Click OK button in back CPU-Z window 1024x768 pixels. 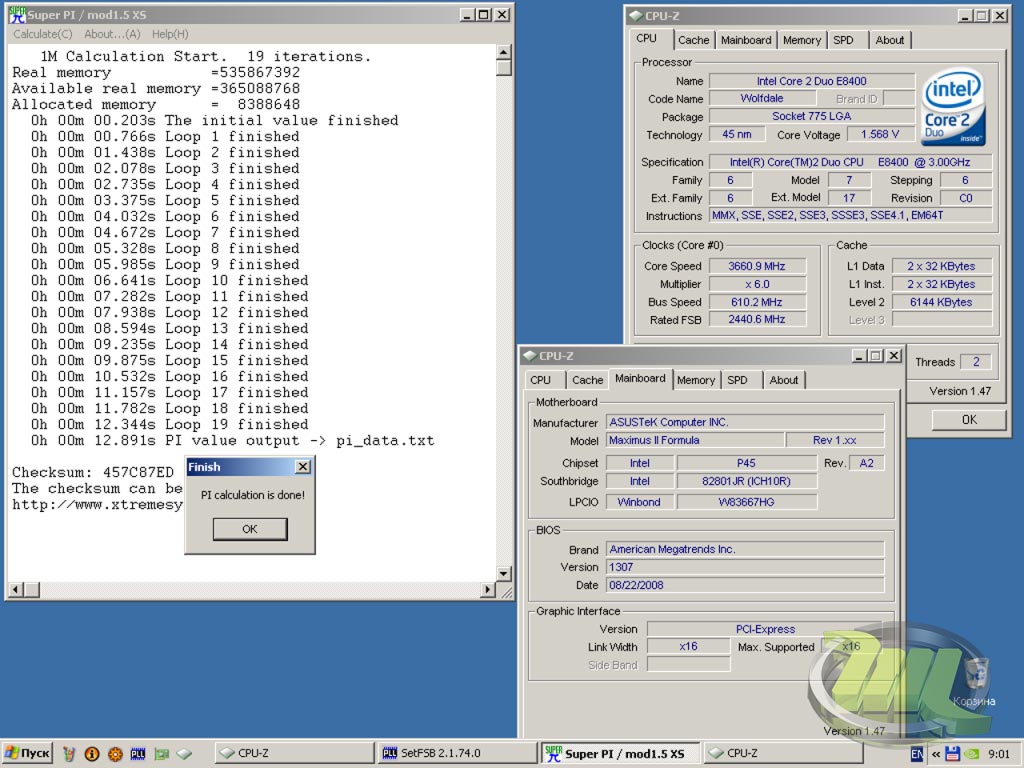click(969, 419)
